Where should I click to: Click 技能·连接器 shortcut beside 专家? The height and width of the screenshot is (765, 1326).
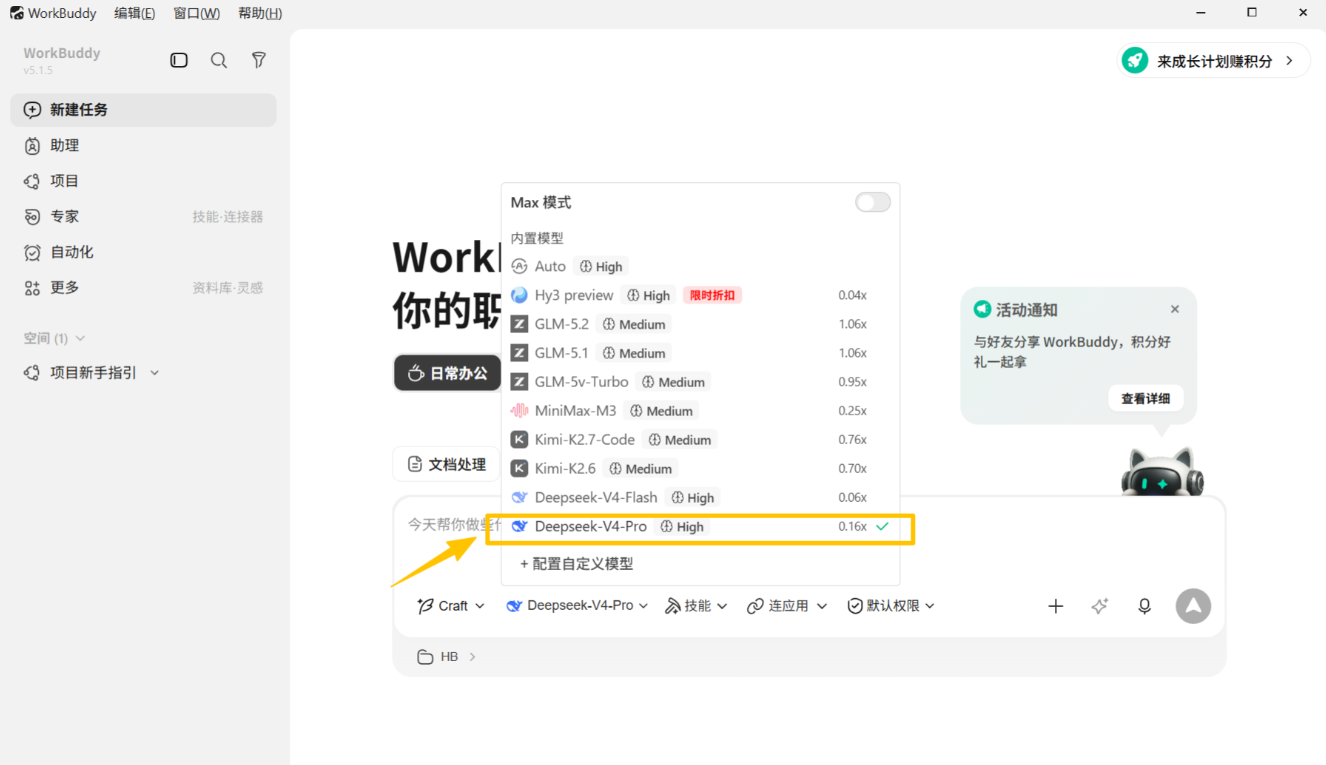pos(228,217)
